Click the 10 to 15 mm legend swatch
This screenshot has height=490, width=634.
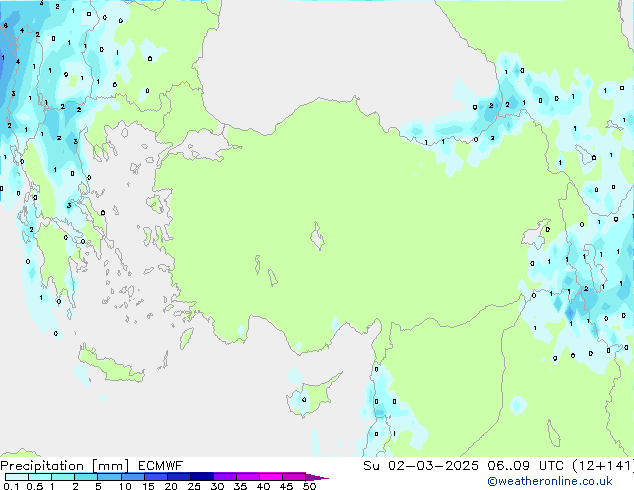[x=132, y=477]
